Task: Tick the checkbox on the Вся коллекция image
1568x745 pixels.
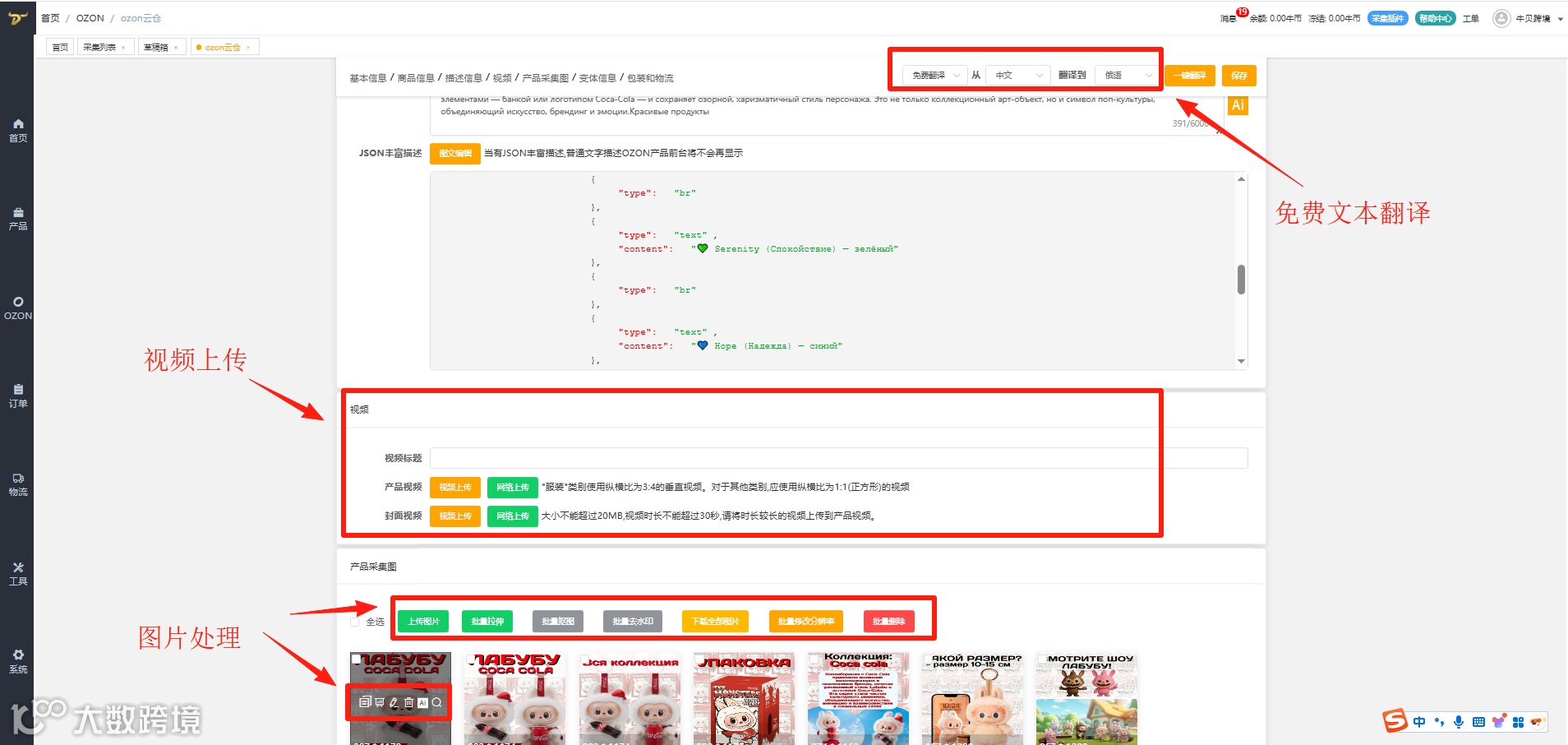Action: pos(584,659)
